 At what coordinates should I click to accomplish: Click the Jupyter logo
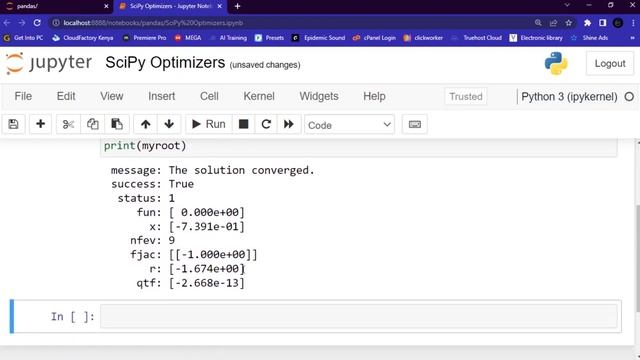click(49, 63)
